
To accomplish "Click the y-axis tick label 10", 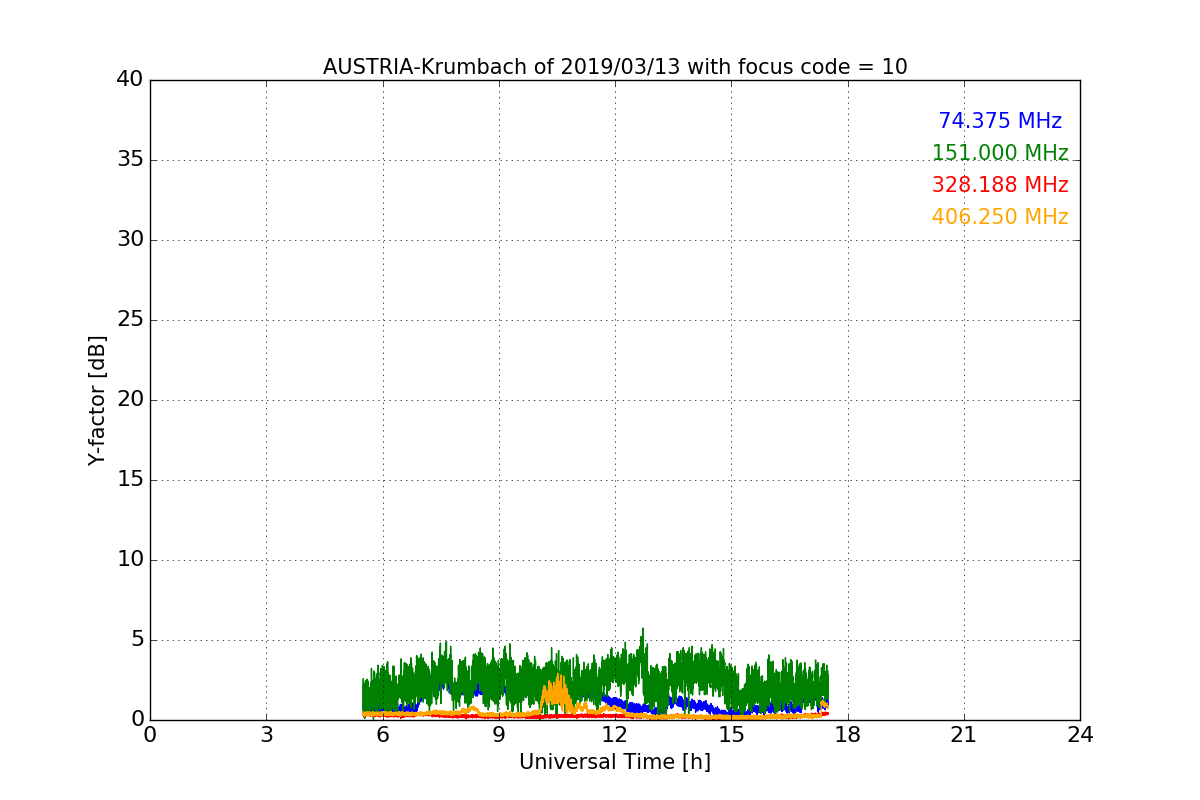I will [x=130, y=560].
